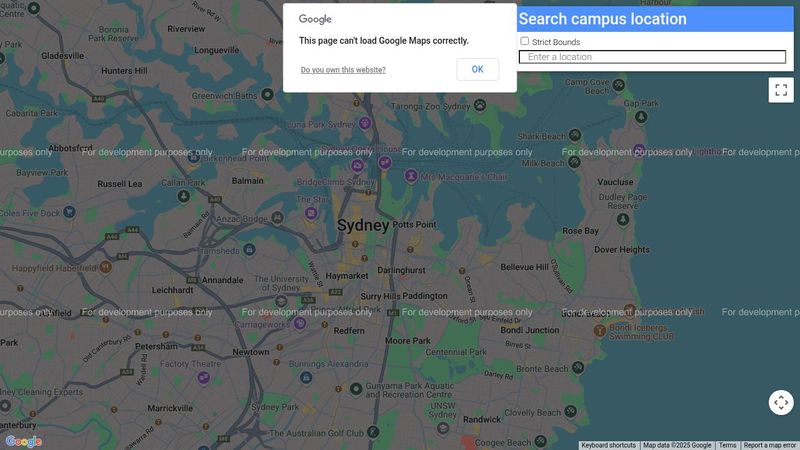Image resolution: width=800 pixels, height=450 pixels.
Task: Select the Mrs Macquarie's Chair marker icon
Action: point(411,176)
